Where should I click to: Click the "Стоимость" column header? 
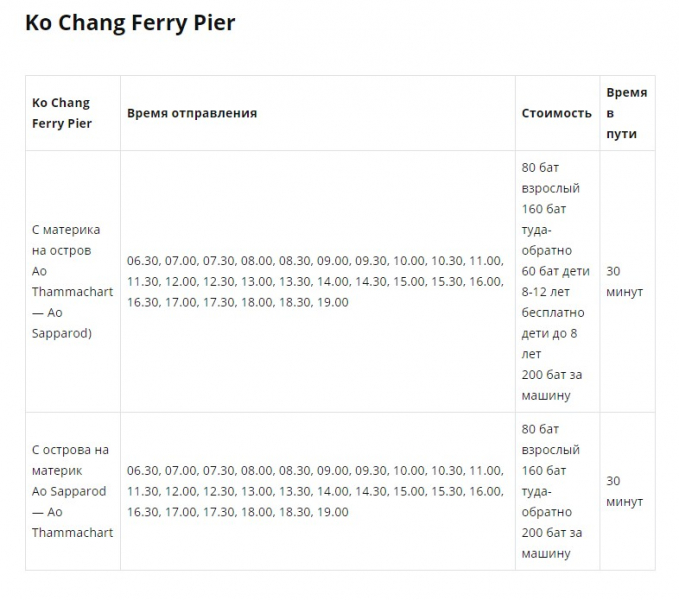[x=556, y=113]
